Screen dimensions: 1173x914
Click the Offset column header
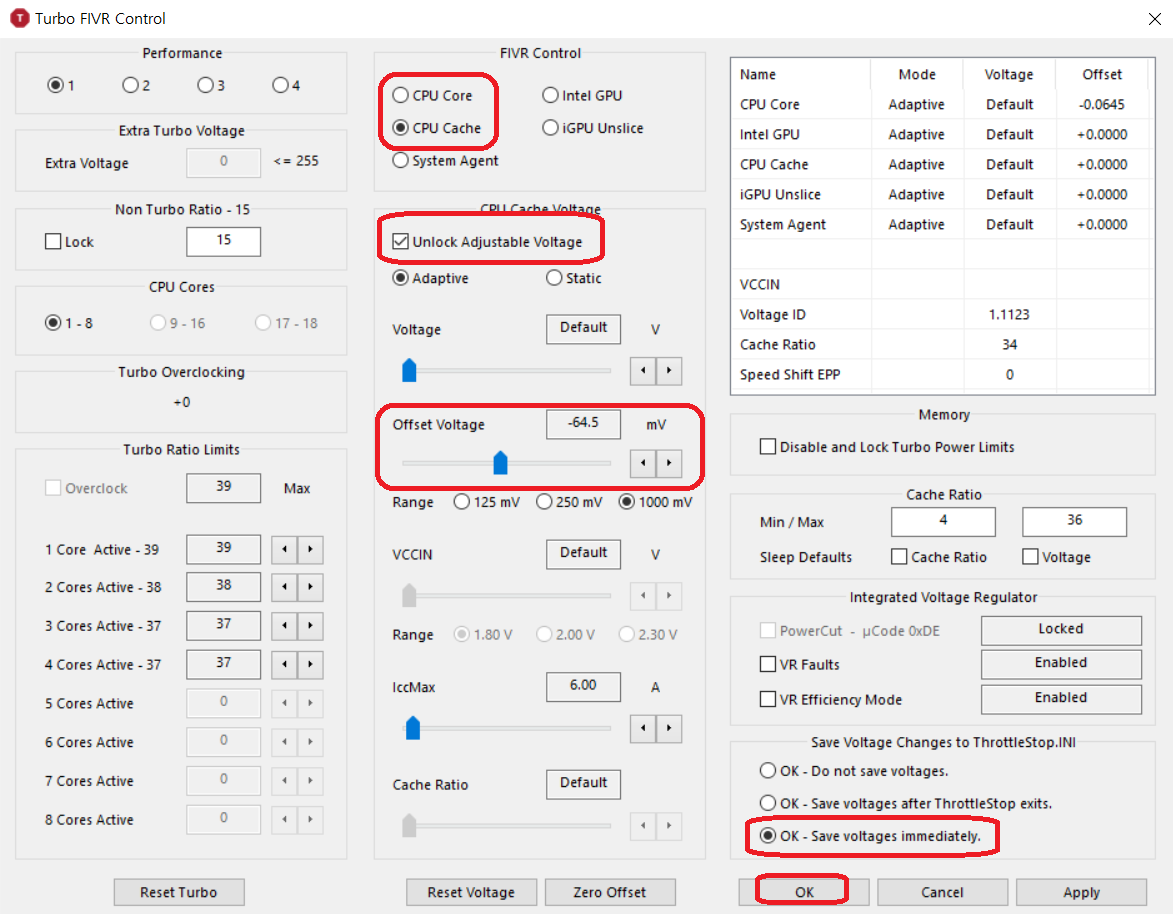(x=1102, y=74)
